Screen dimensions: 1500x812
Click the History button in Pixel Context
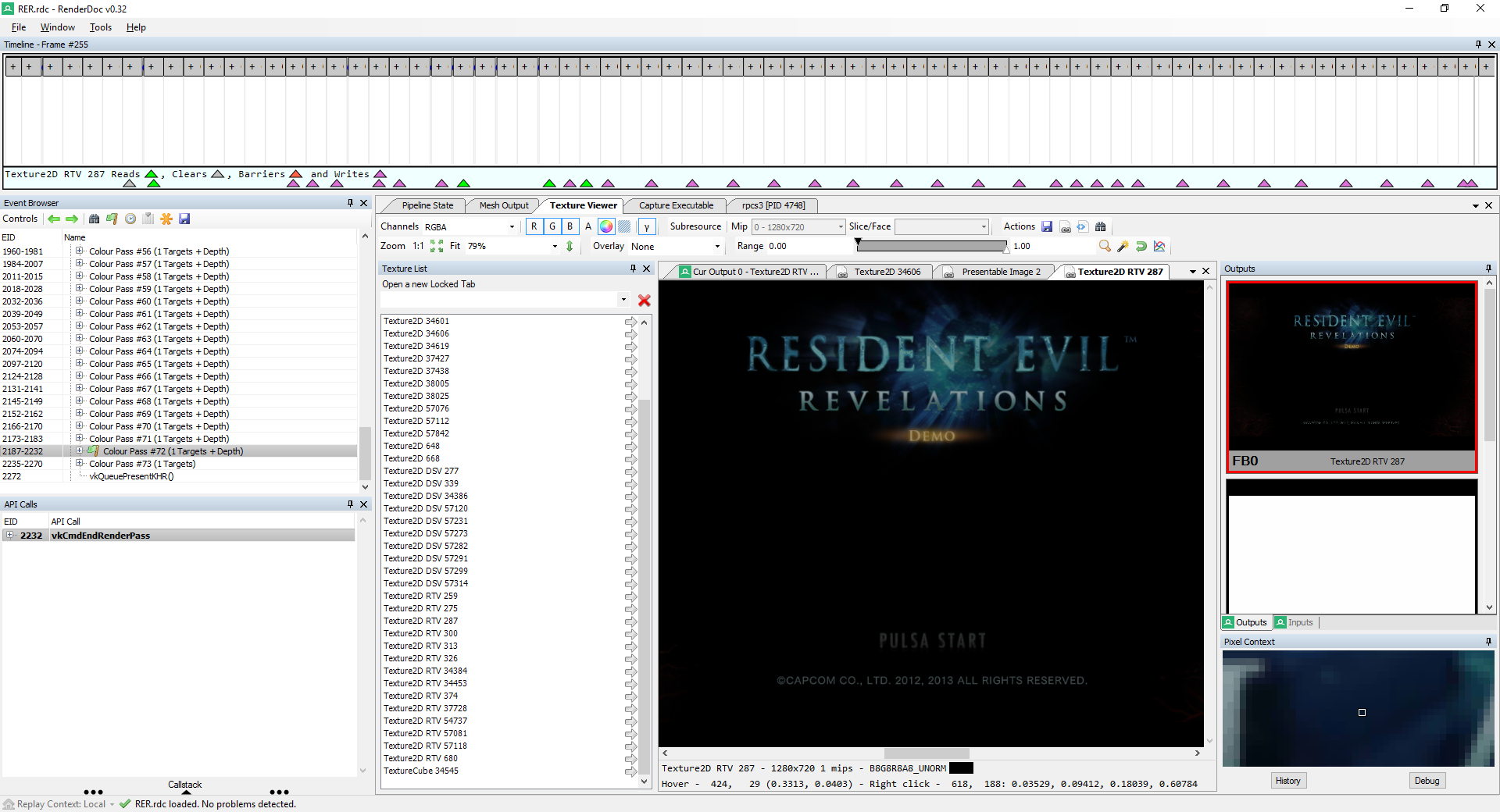[x=1287, y=781]
